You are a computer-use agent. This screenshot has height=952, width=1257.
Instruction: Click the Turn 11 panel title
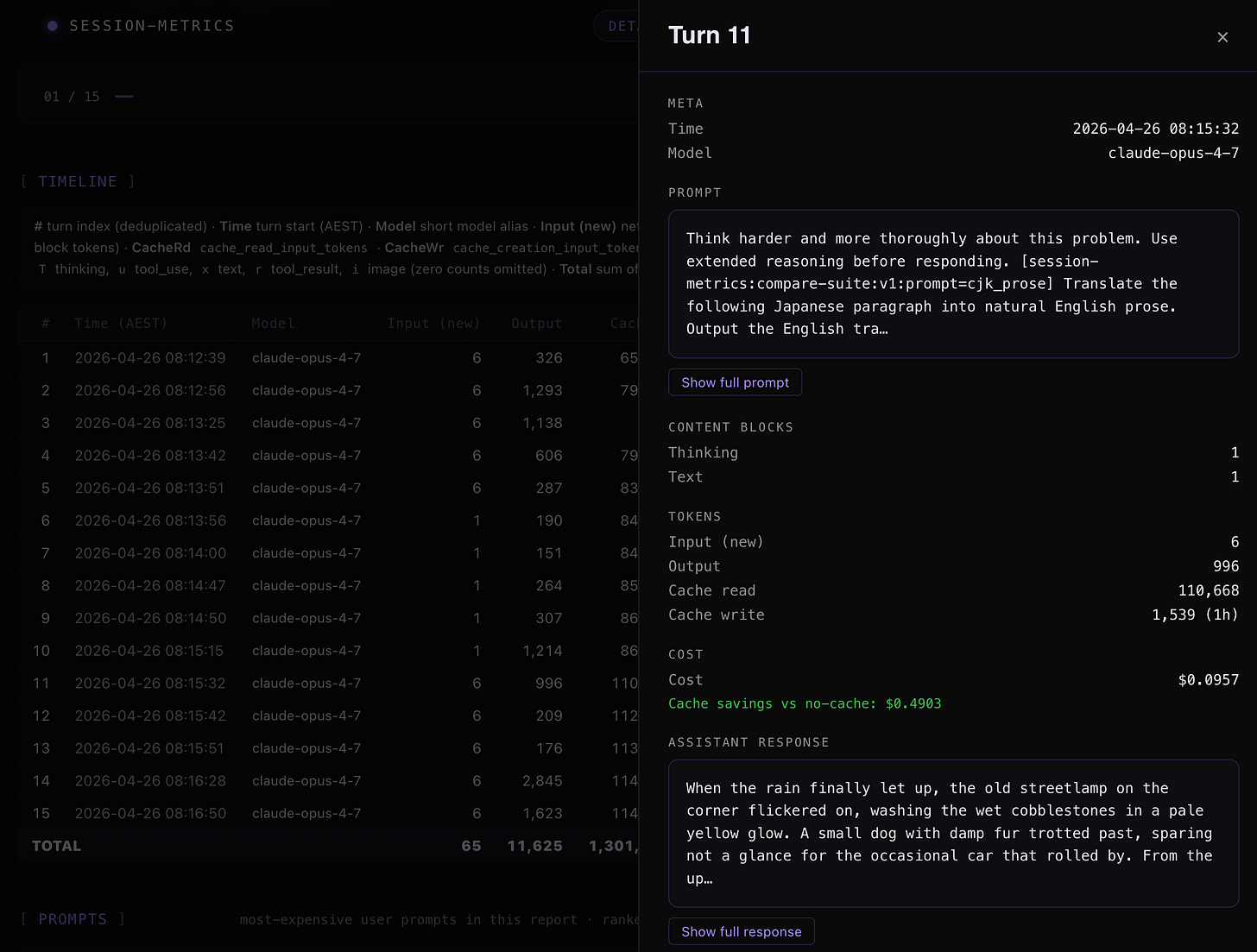coord(710,35)
